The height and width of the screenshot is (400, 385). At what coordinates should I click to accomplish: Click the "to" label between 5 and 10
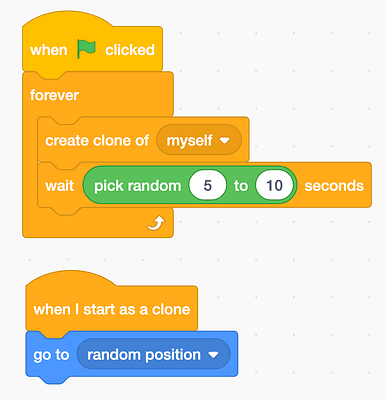click(241, 186)
